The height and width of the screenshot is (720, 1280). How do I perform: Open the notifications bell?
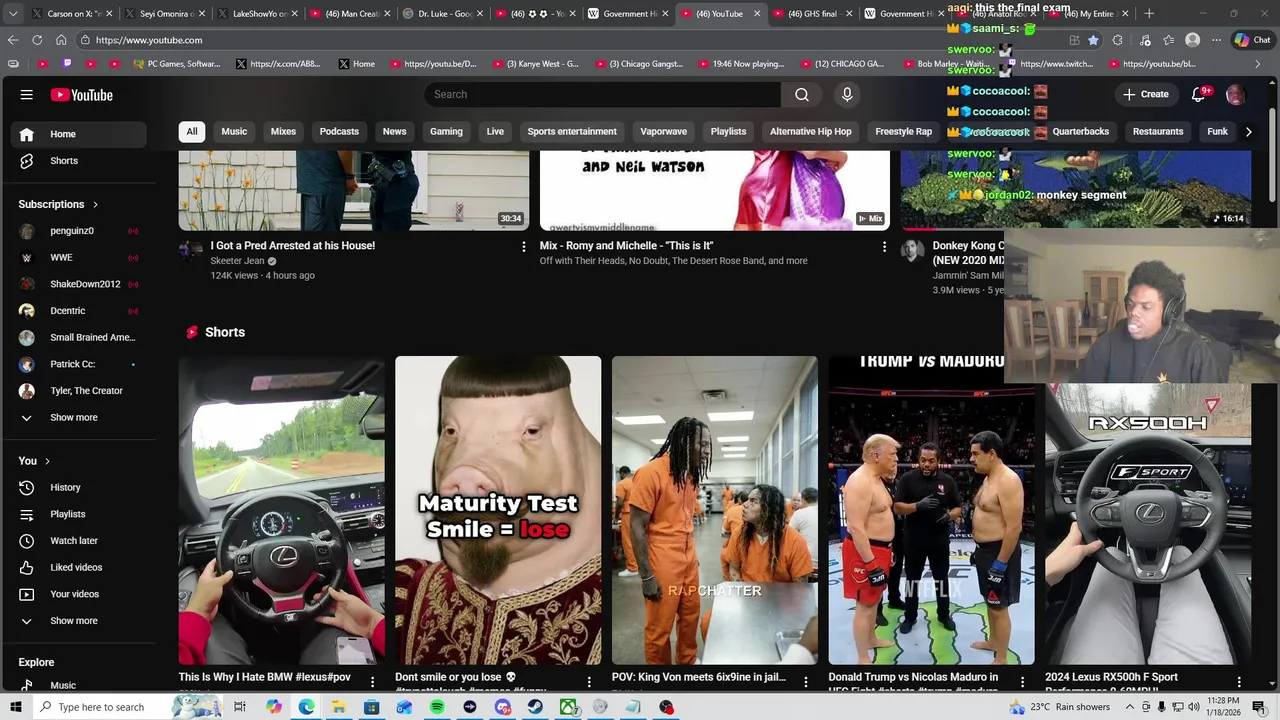1198,94
